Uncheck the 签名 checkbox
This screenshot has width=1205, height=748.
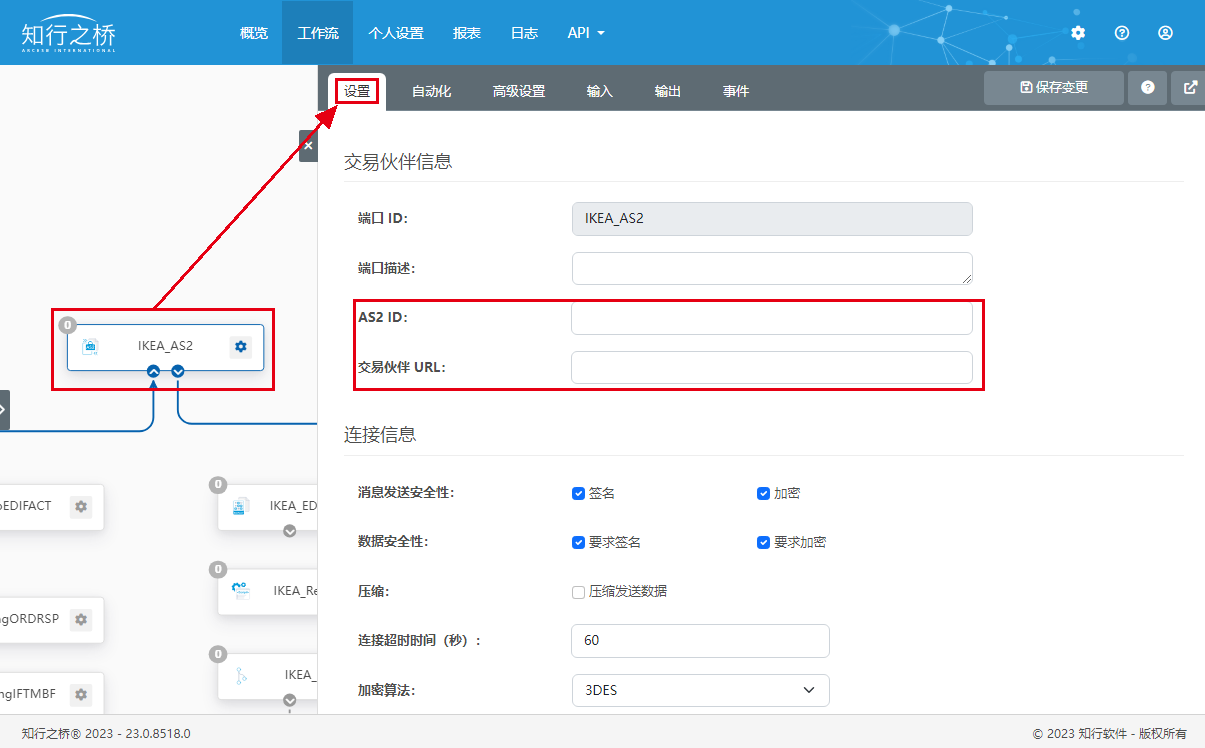pyautogui.click(x=578, y=493)
